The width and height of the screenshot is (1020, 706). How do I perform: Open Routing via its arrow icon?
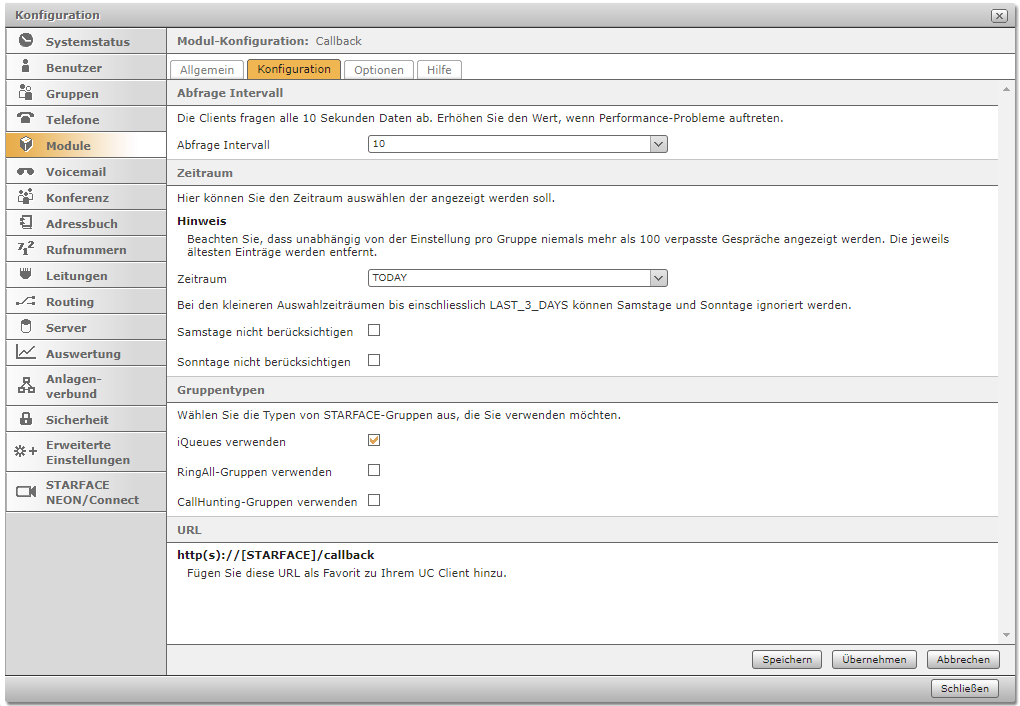(26, 302)
